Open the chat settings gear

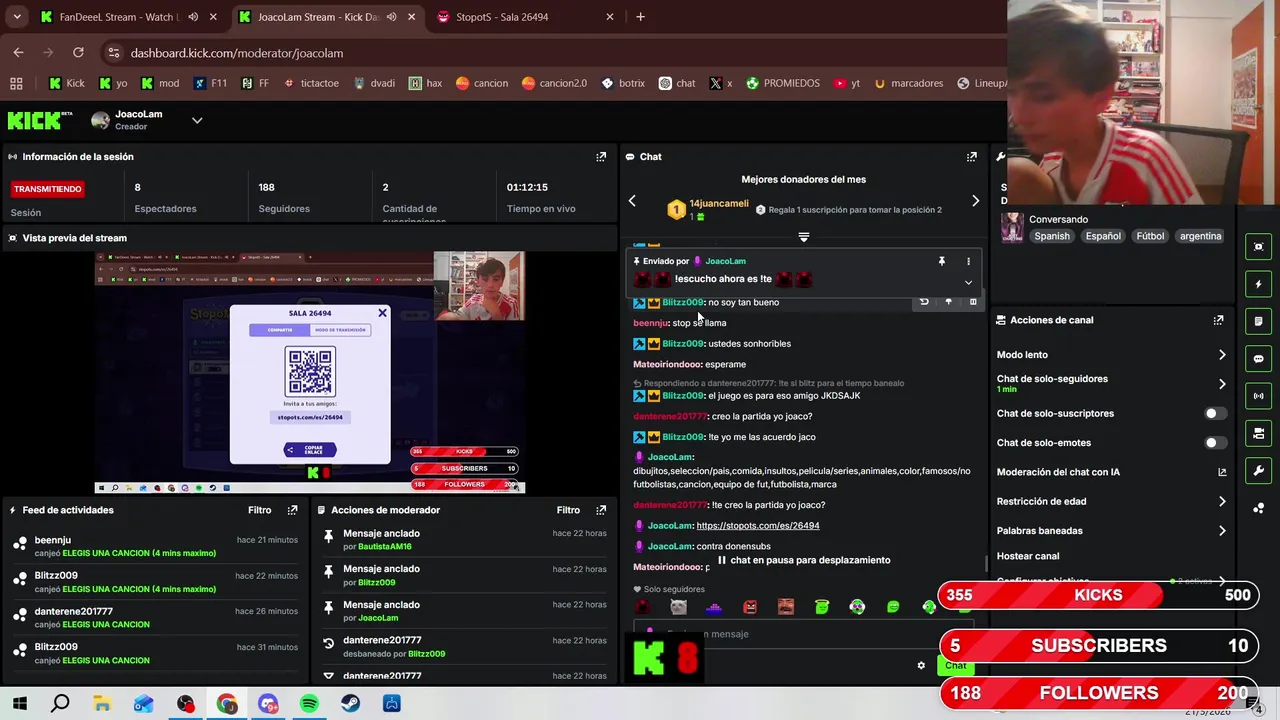click(921, 665)
